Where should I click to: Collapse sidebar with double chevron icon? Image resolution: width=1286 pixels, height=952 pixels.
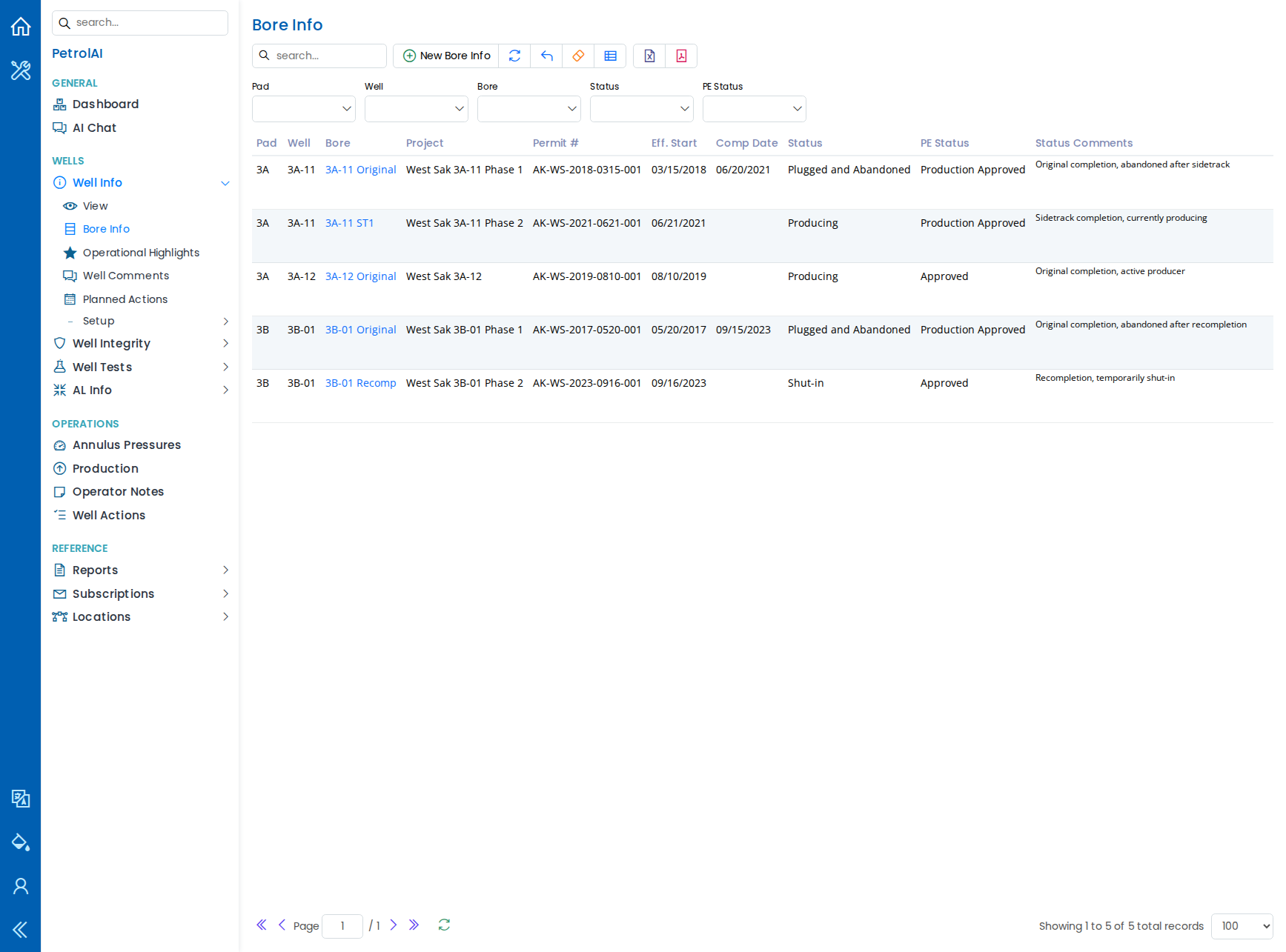(21, 930)
